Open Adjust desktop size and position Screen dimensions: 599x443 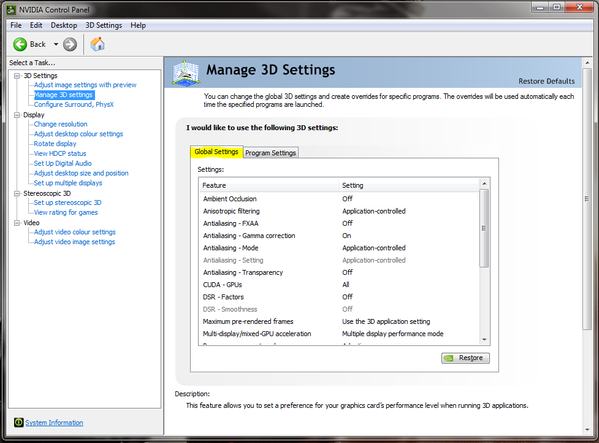click(x=81, y=173)
